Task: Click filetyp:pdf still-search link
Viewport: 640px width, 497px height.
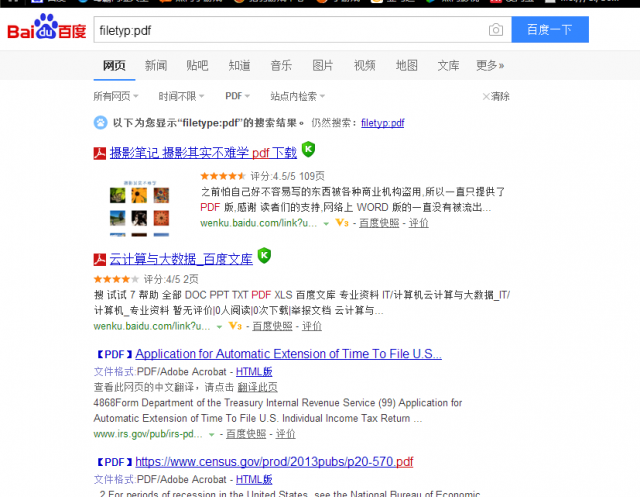Action: pos(382,123)
